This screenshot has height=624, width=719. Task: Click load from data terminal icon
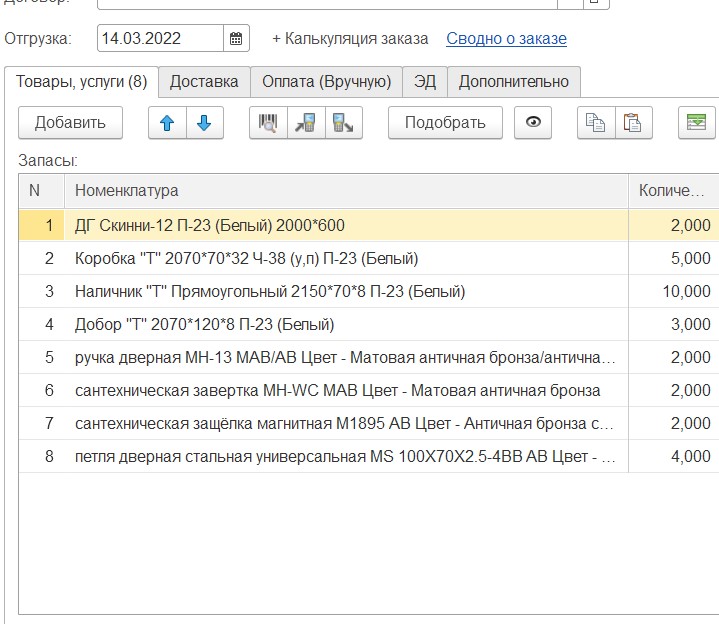tap(305, 123)
